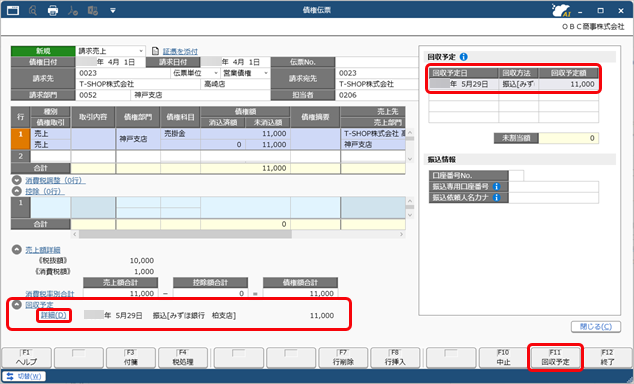Click the F12 終了 function key
This screenshot has width=634, height=384.
tap(607, 358)
